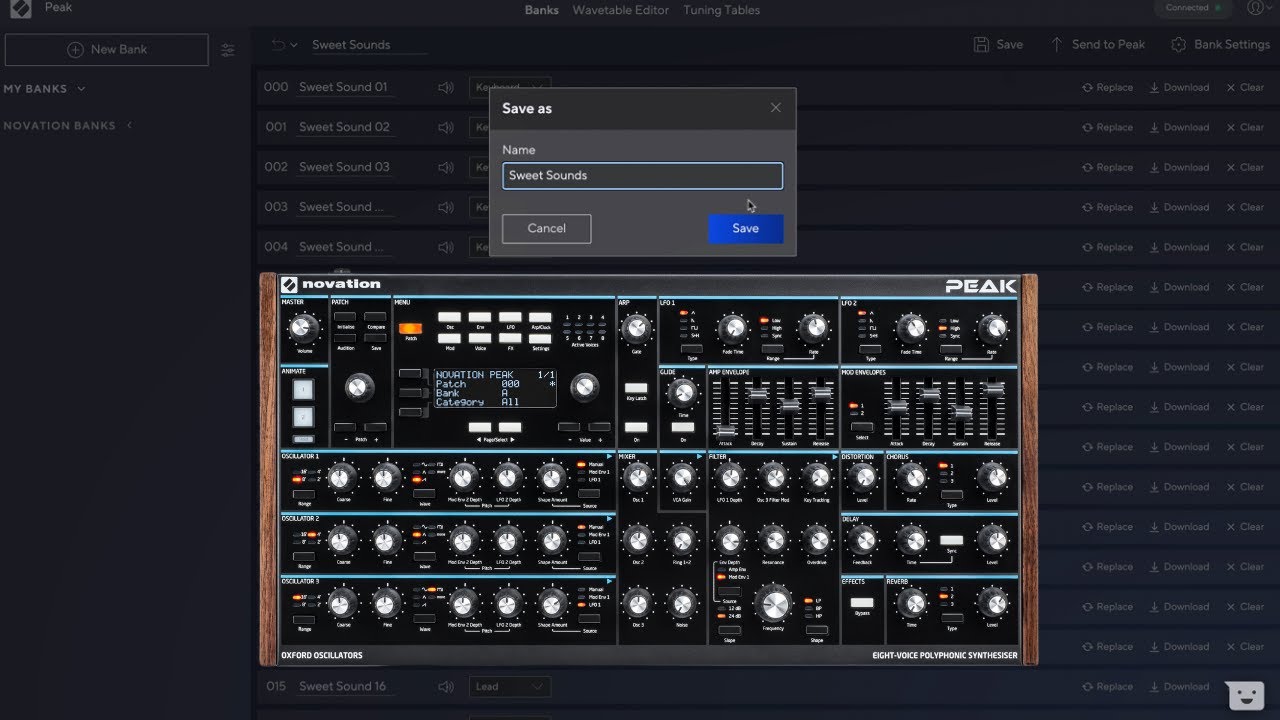Replace the patch in Sweet Sound 03 row
The width and height of the screenshot is (1280, 720).
click(x=1107, y=168)
